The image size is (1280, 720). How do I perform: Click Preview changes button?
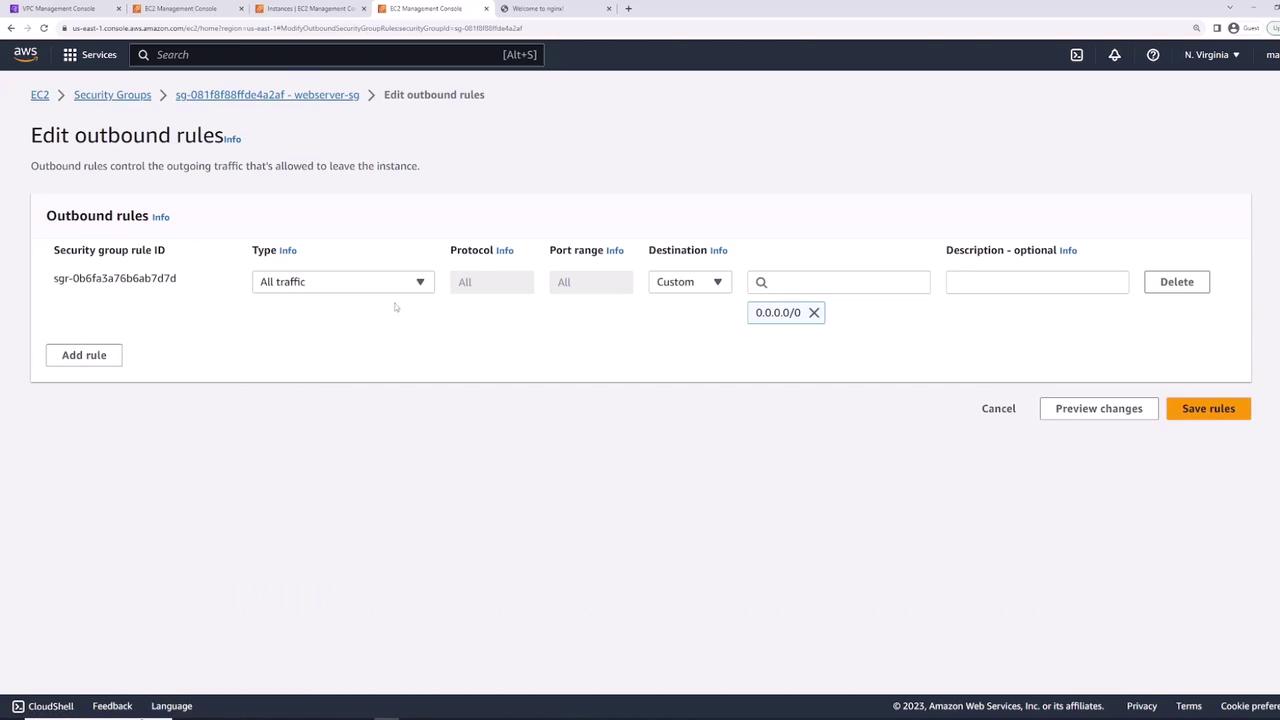[1099, 409]
